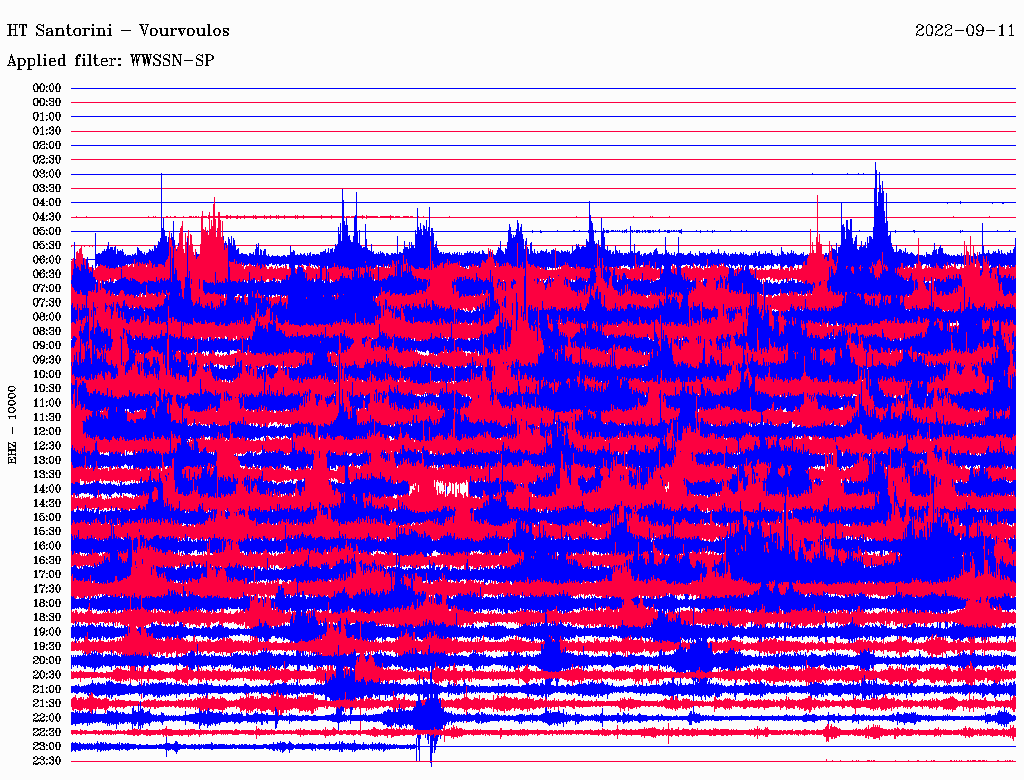Click the 19:30 time label
This screenshot has height=780, width=1024.
point(47,646)
